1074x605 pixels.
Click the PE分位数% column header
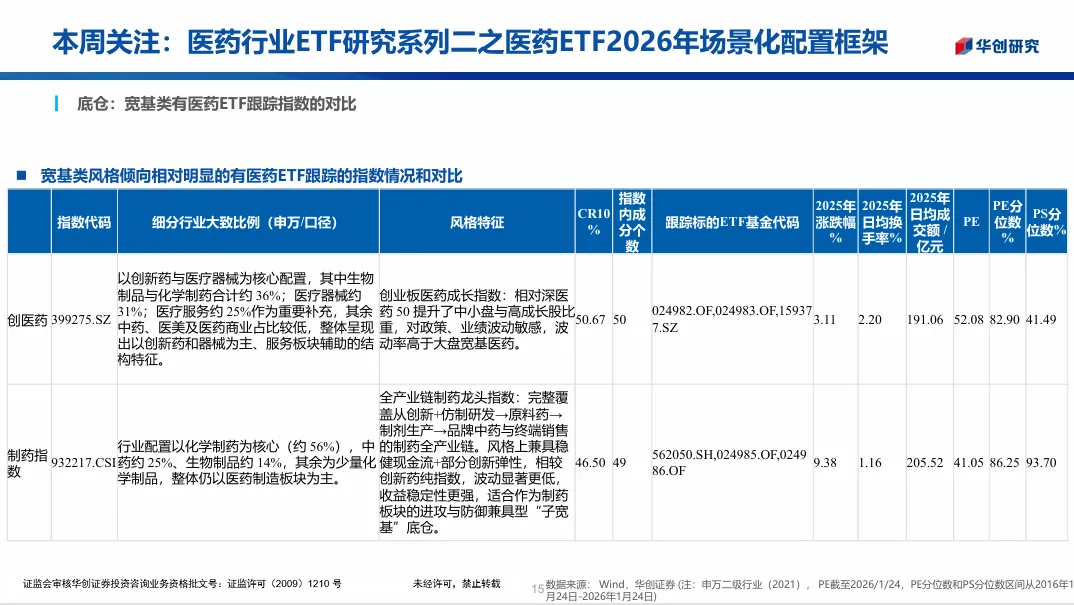point(1007,222)
